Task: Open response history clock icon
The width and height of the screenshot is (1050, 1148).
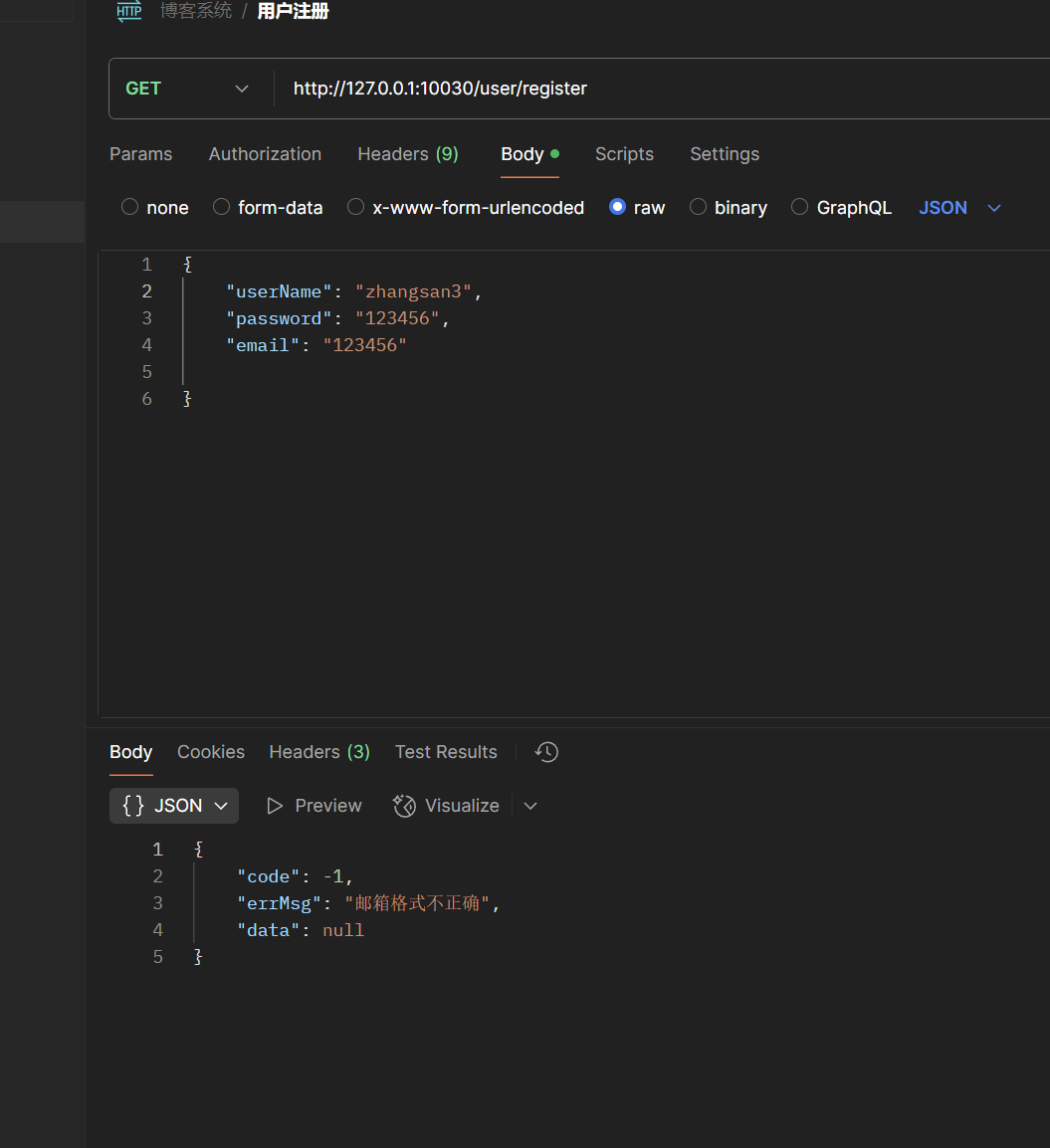Action: [x=546, y=752]
